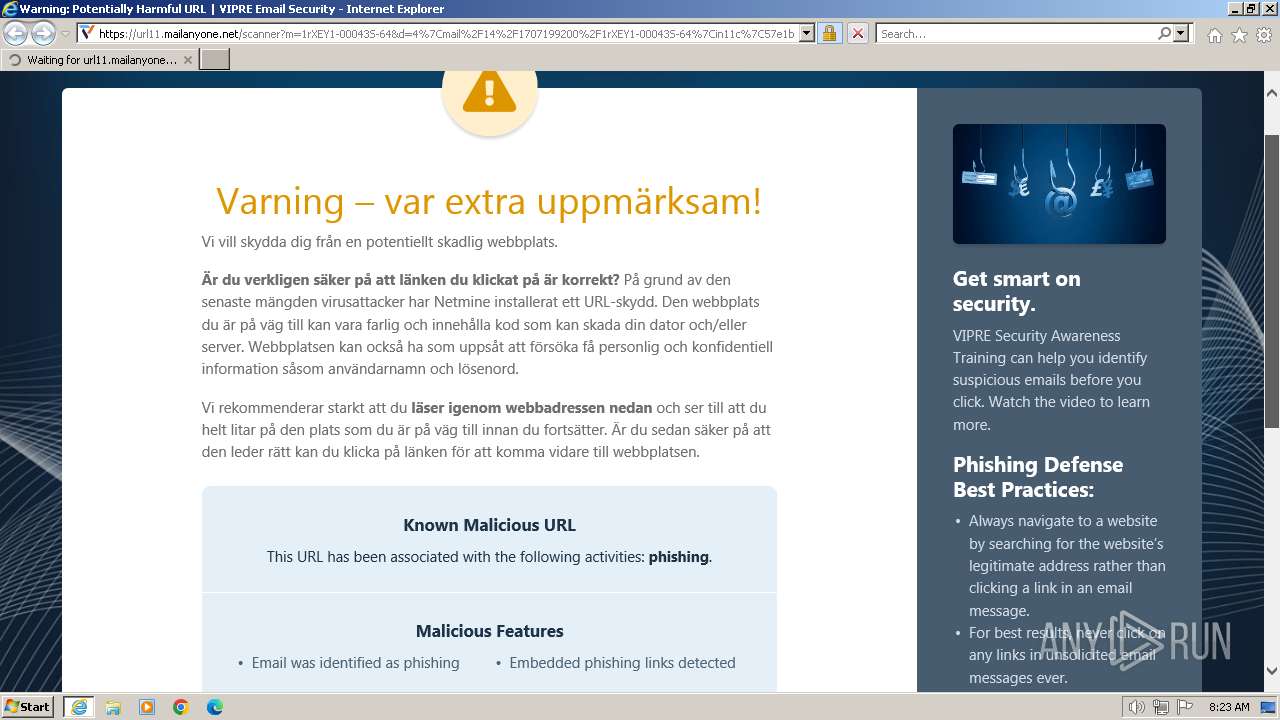Click the phishing hooks video thumbnail

click(1059, 184)
